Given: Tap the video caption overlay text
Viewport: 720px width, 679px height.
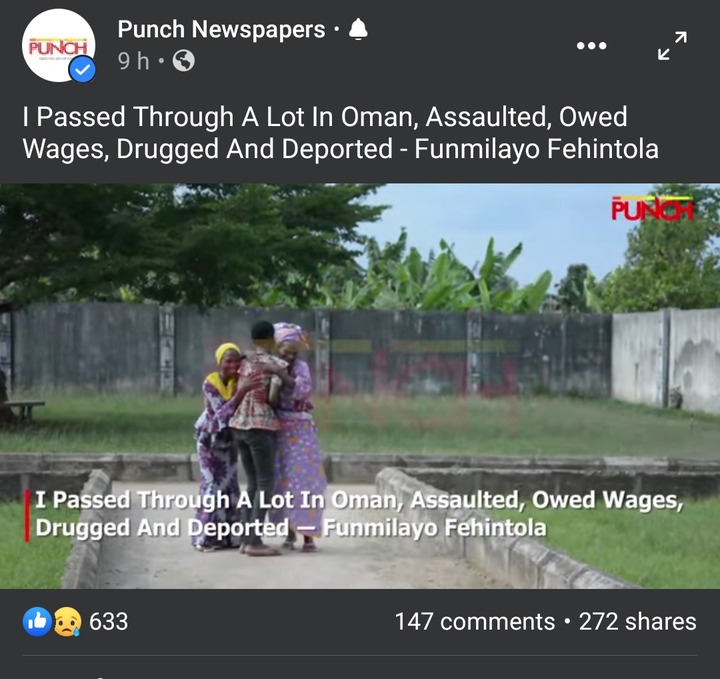Looking at the screenshot, I should coord(359,514).
